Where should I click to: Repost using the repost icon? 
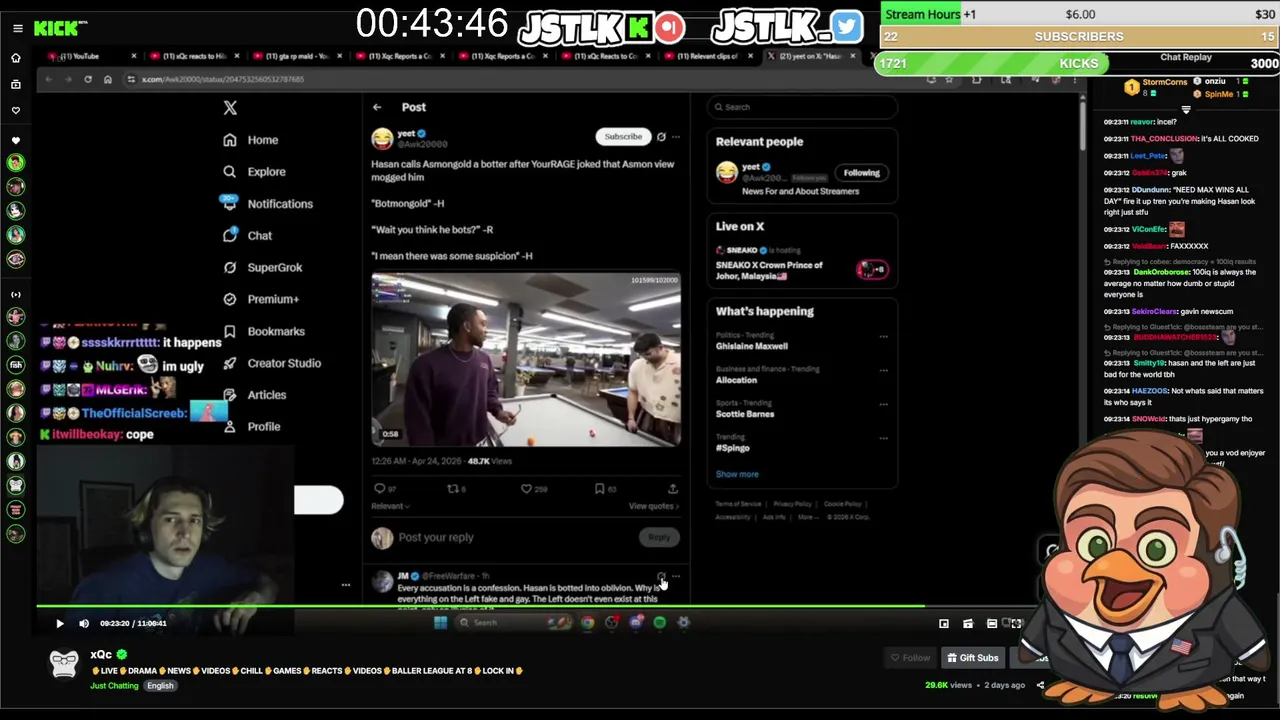pos(452,489)
